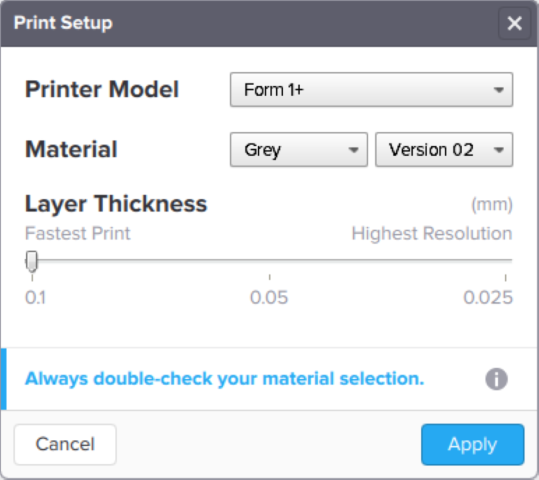Open the Printer Model dropdown showing Form 1+

point(371,90)
